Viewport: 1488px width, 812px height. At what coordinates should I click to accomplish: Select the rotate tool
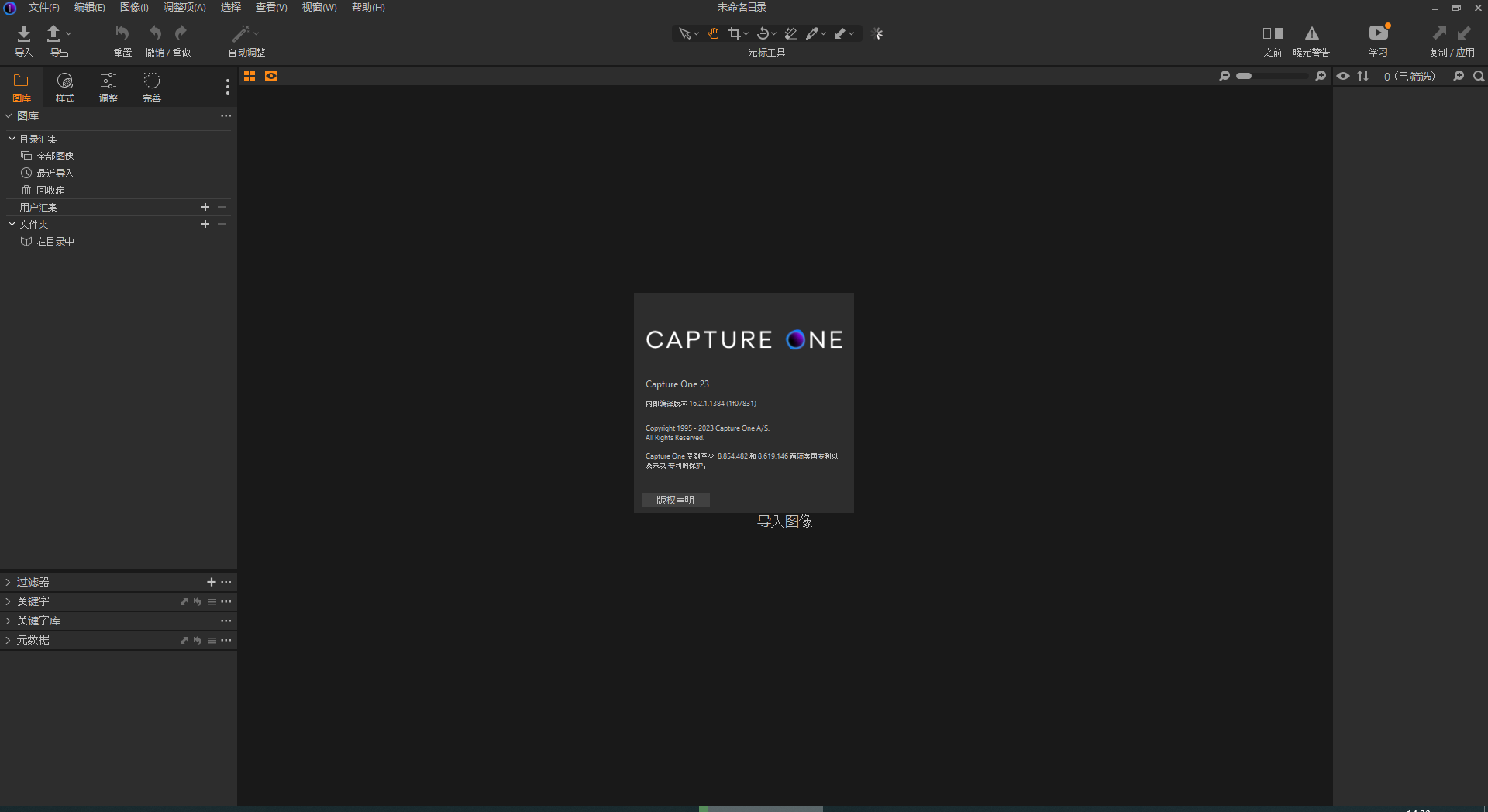coord(763,33)
